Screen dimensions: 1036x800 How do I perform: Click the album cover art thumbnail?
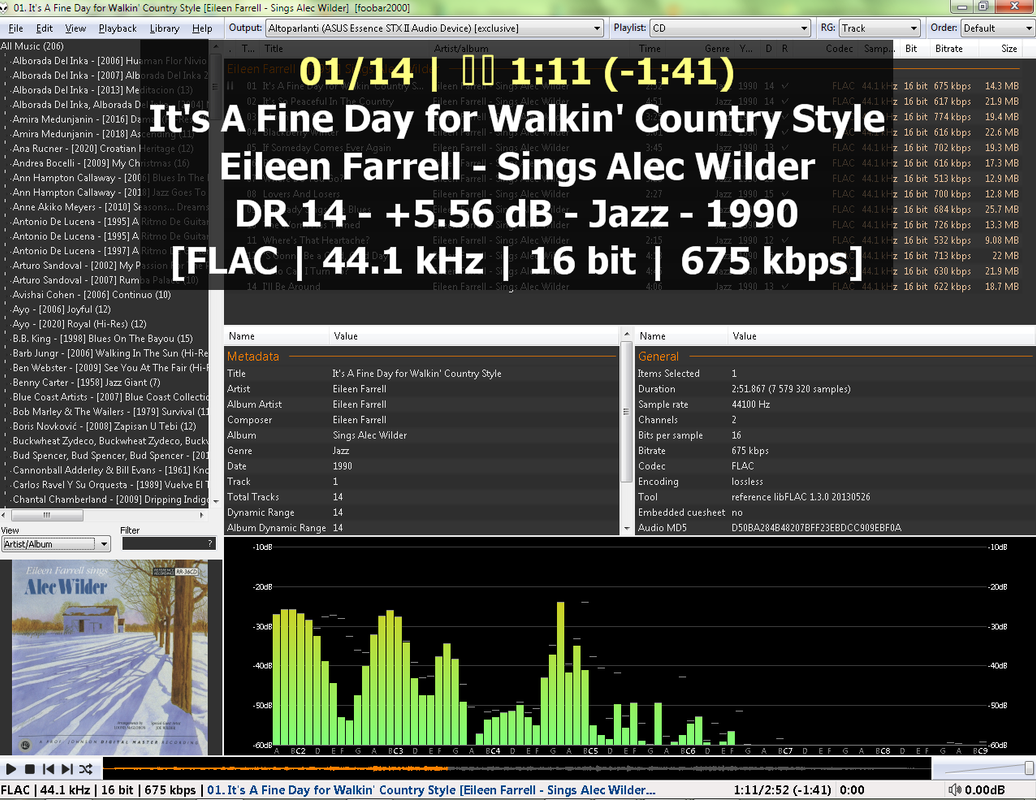coord(110,657)
